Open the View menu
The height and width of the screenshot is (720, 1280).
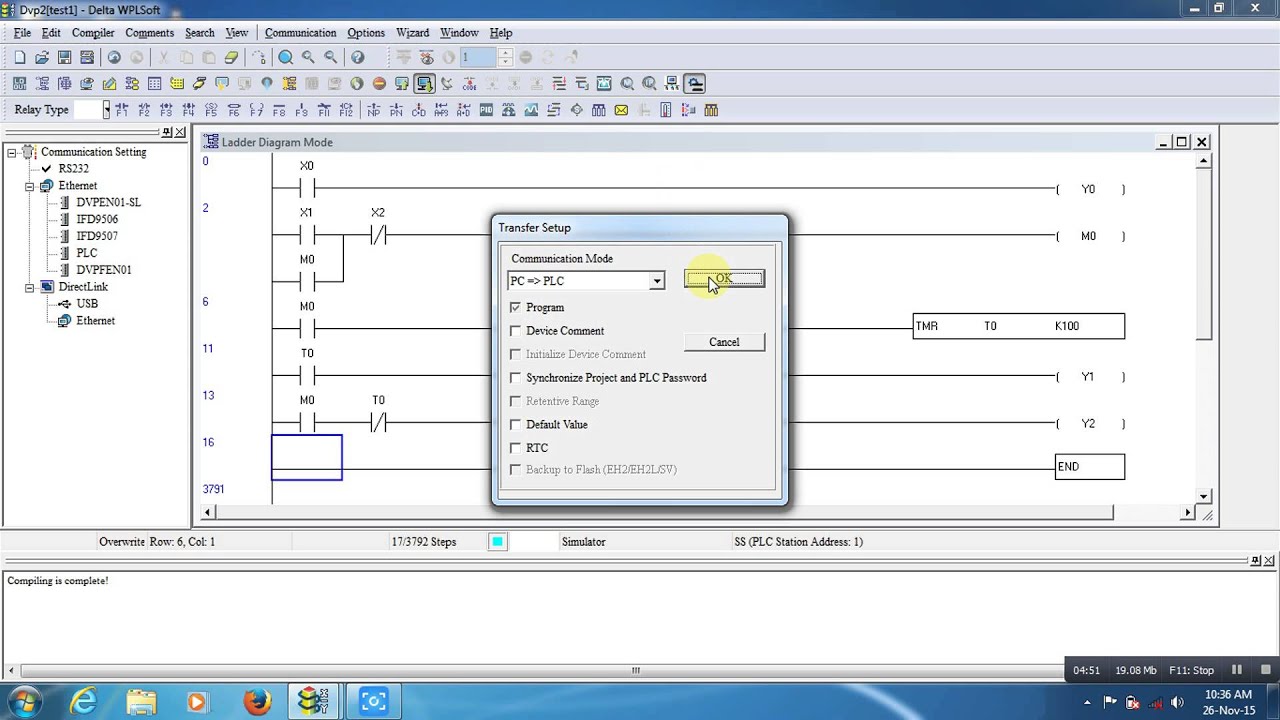click(236, 33)
